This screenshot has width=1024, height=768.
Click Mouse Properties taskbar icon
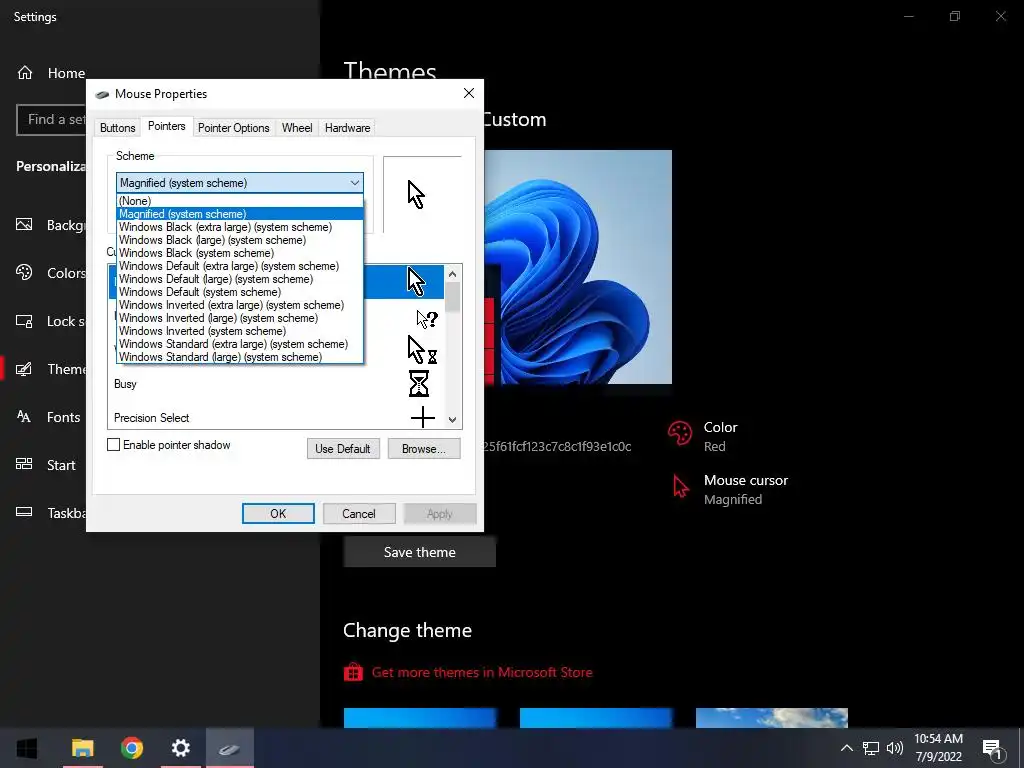[x=230, y=748]
